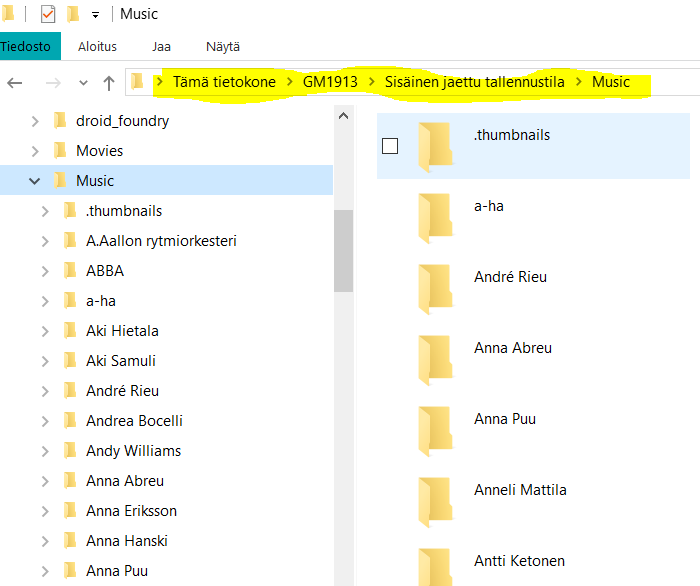Click the folder icon at title bar left
Viewport: 700px width, 586px height.
(x=8, y=13)
